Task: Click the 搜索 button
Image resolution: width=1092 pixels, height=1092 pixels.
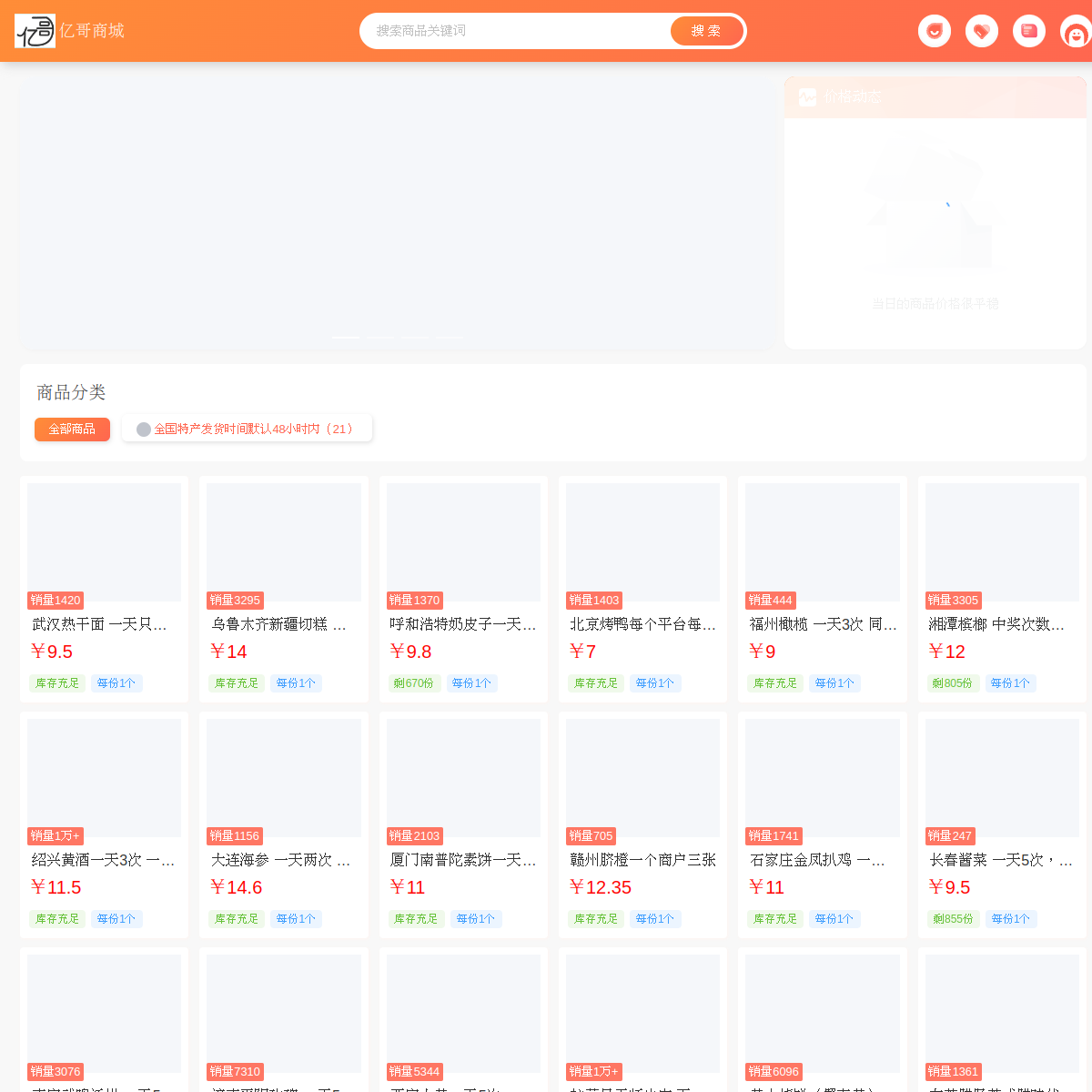Action: [x=706, y=31]
